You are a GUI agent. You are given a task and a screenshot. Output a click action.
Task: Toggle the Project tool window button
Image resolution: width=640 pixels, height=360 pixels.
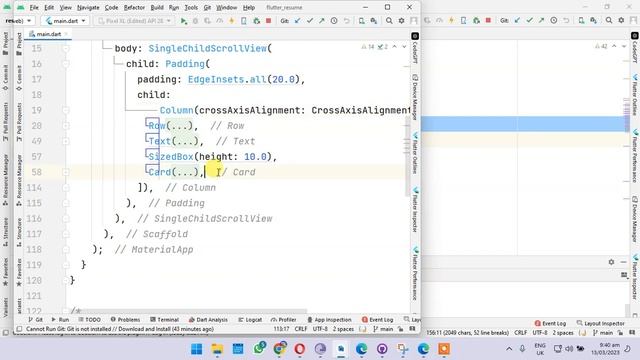pos(19,45)
